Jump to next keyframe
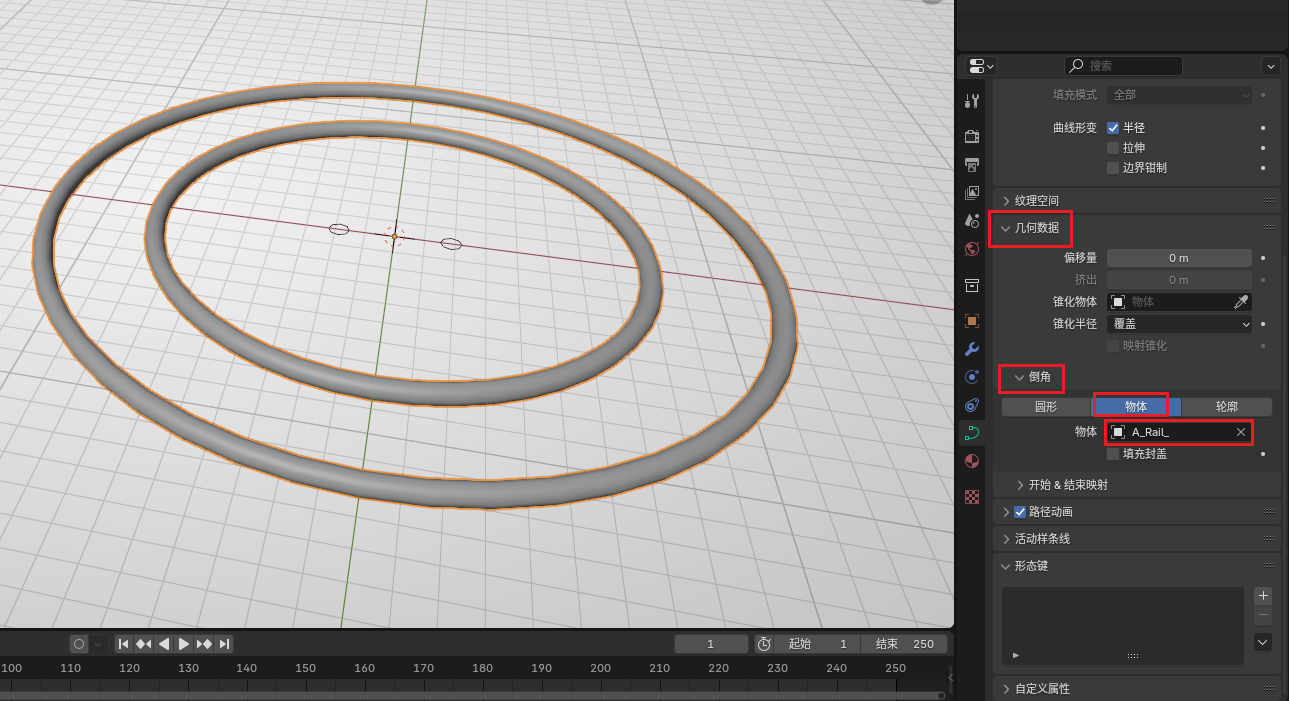Screen dimensions: 1289x701 click(x=204, y=644)
